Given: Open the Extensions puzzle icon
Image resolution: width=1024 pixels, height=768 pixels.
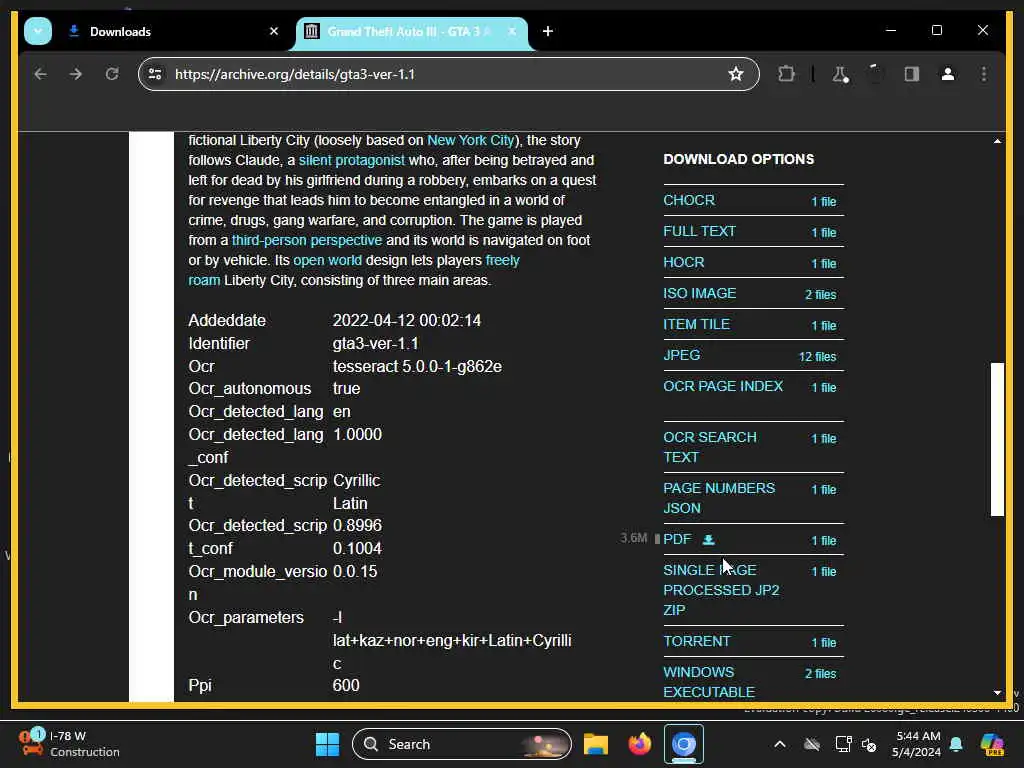Looking at the screenshot, I should click(x=786, y=74).
